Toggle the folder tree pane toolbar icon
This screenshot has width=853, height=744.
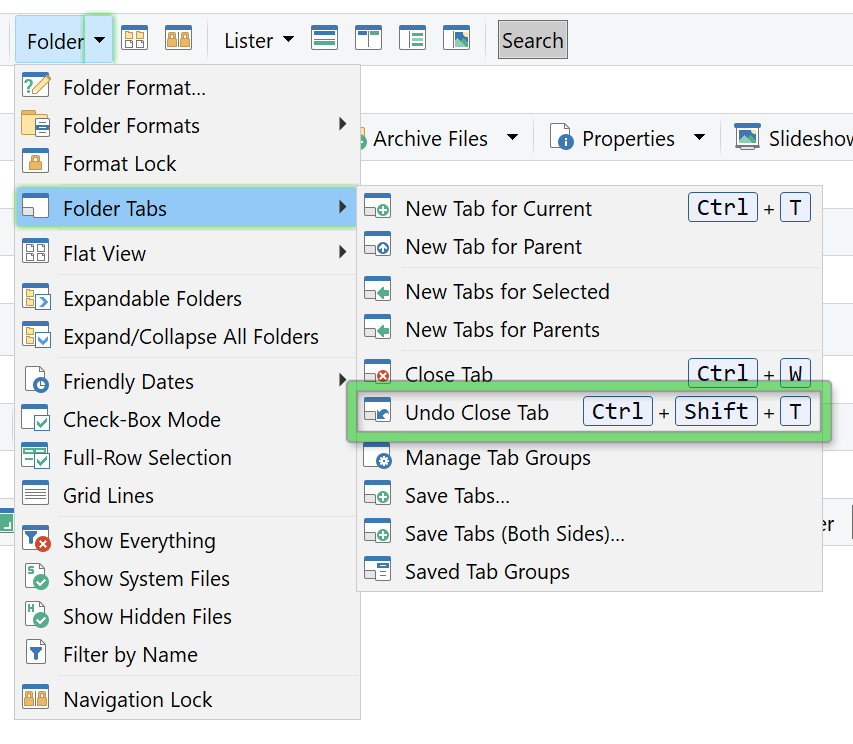(x=412, y=39)
